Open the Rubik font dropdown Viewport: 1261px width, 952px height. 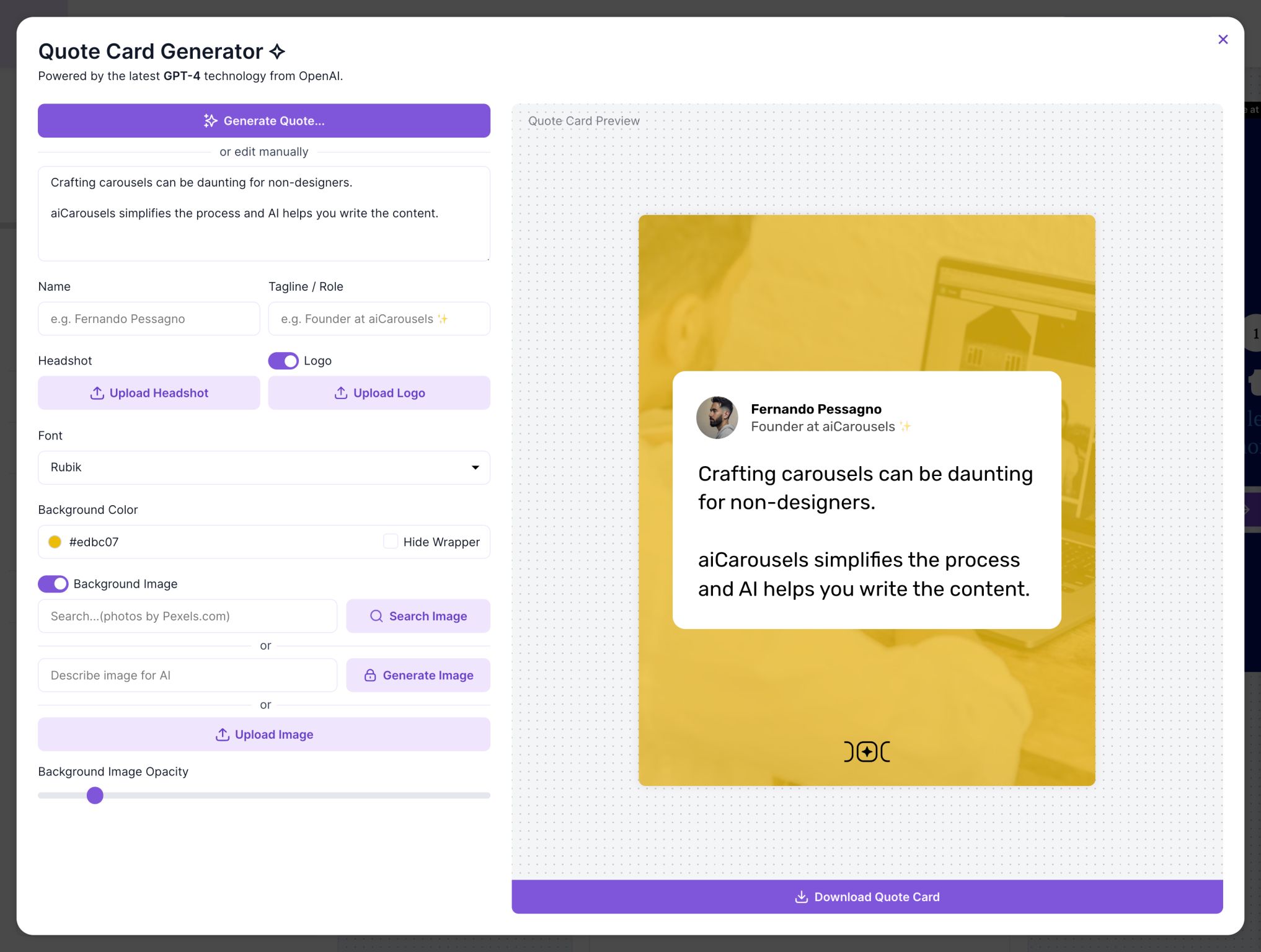click(264, 467)
